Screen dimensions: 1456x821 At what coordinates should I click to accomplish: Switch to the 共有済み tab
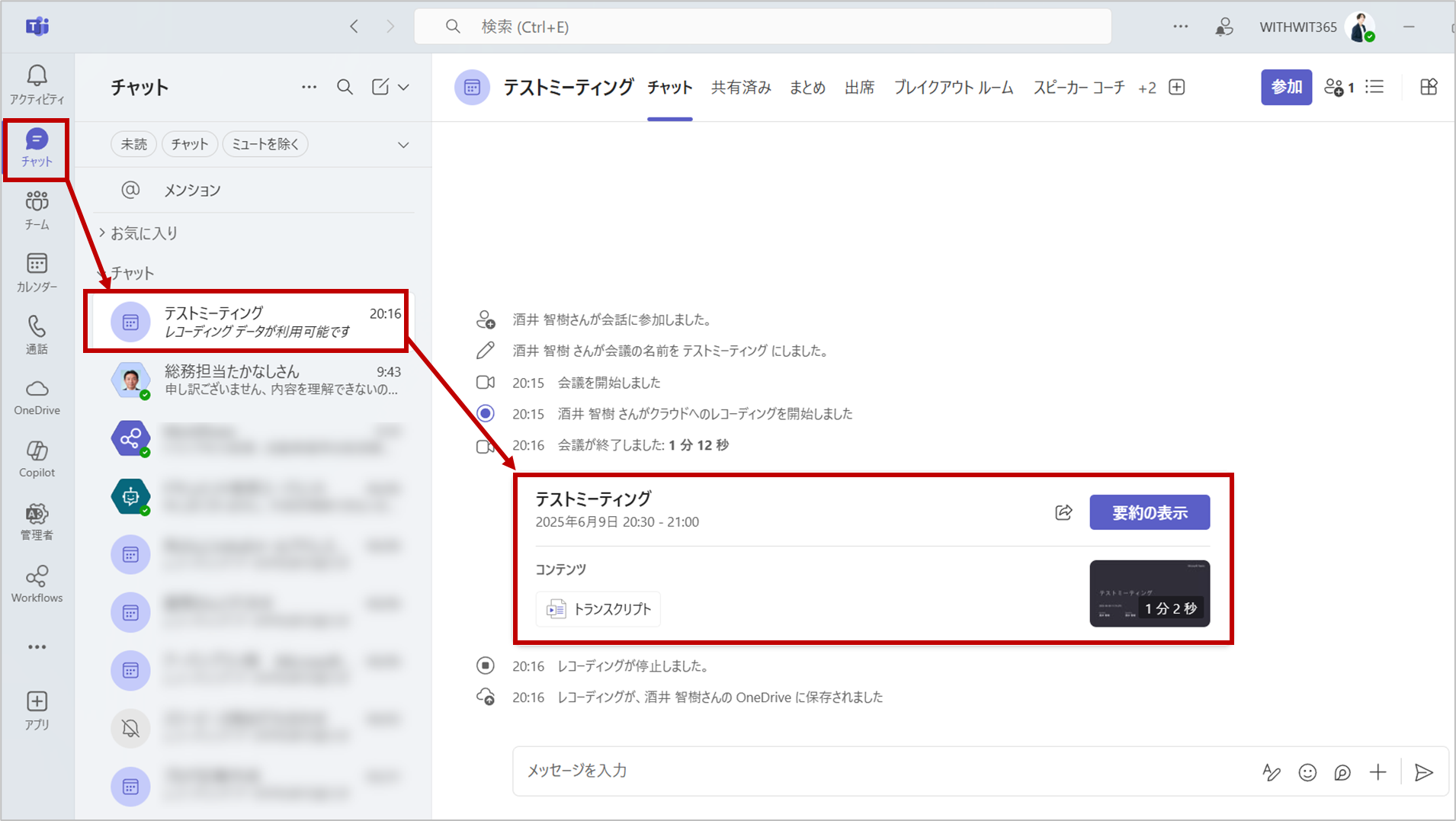coord(740,87)
